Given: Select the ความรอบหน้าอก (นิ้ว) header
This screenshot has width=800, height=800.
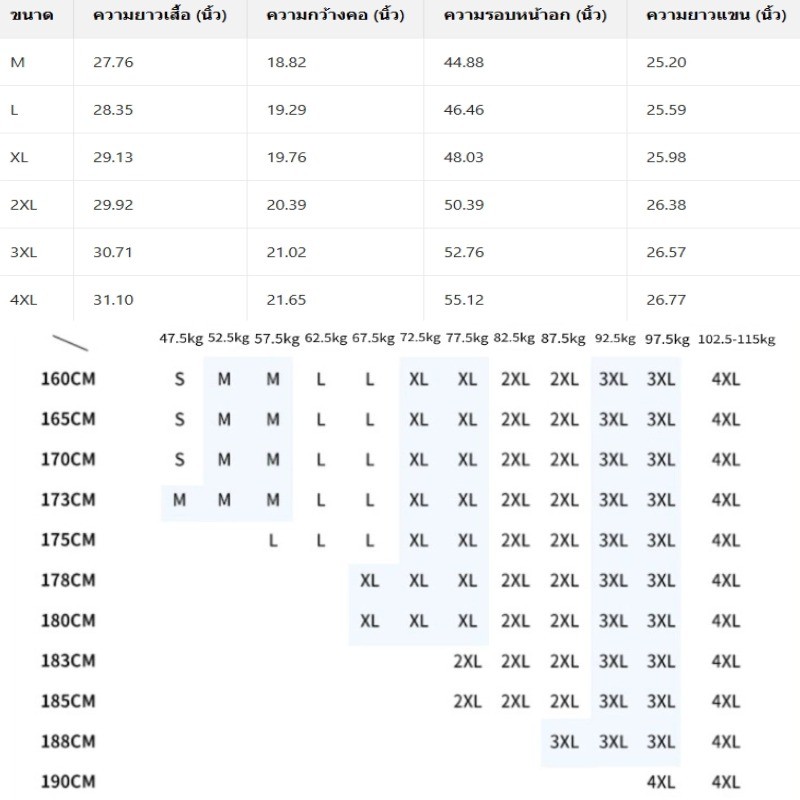Looking at the screenshot, I should [x=525, y=15].
